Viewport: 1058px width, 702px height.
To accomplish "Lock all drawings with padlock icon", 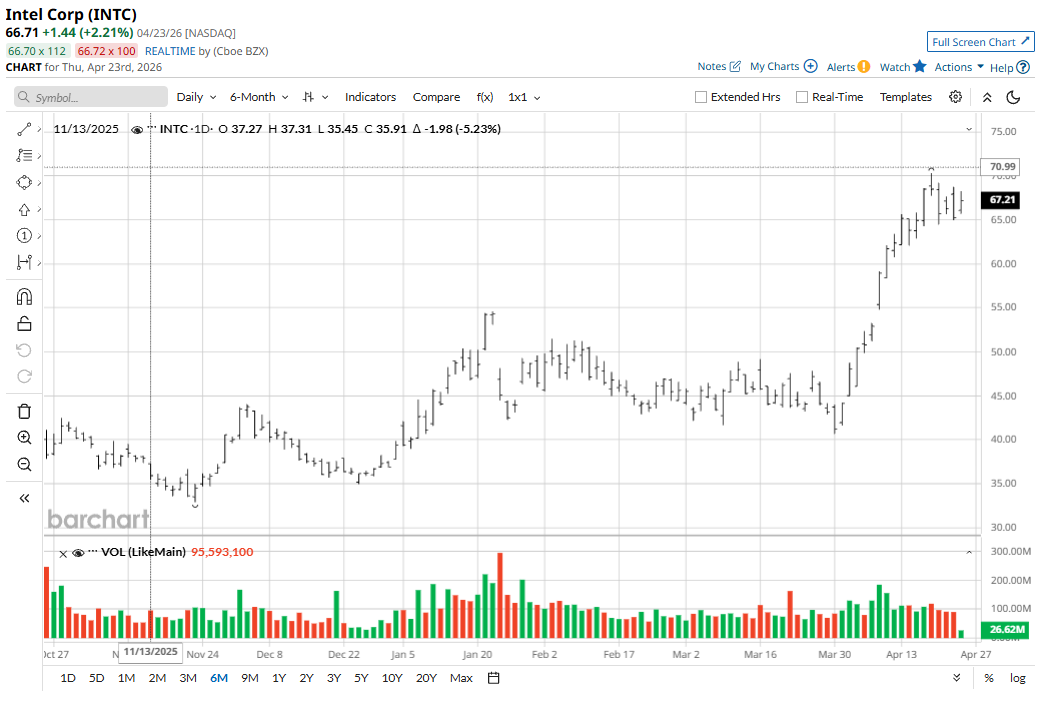I will click(24, 324).
